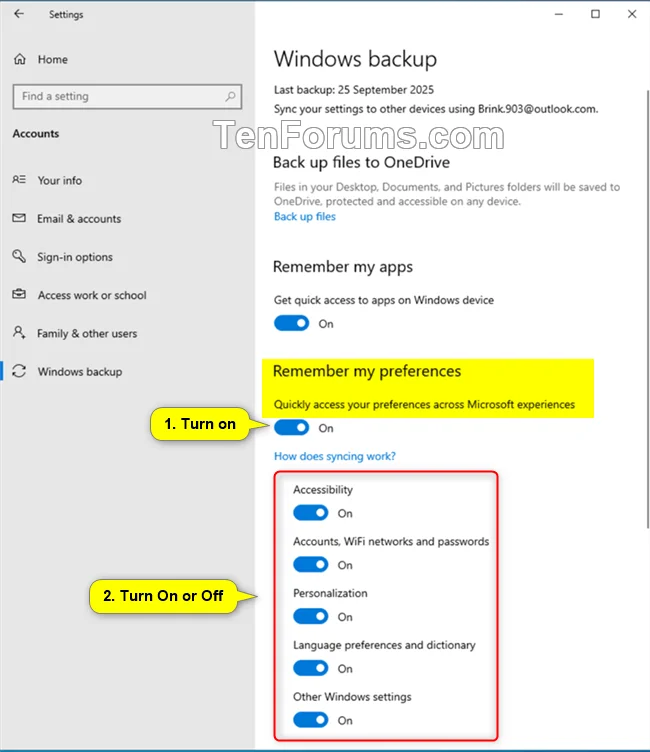Click Last backup: 25 September 2025 text
Viewport: 650px width, 752px height.
pos(354,90)
